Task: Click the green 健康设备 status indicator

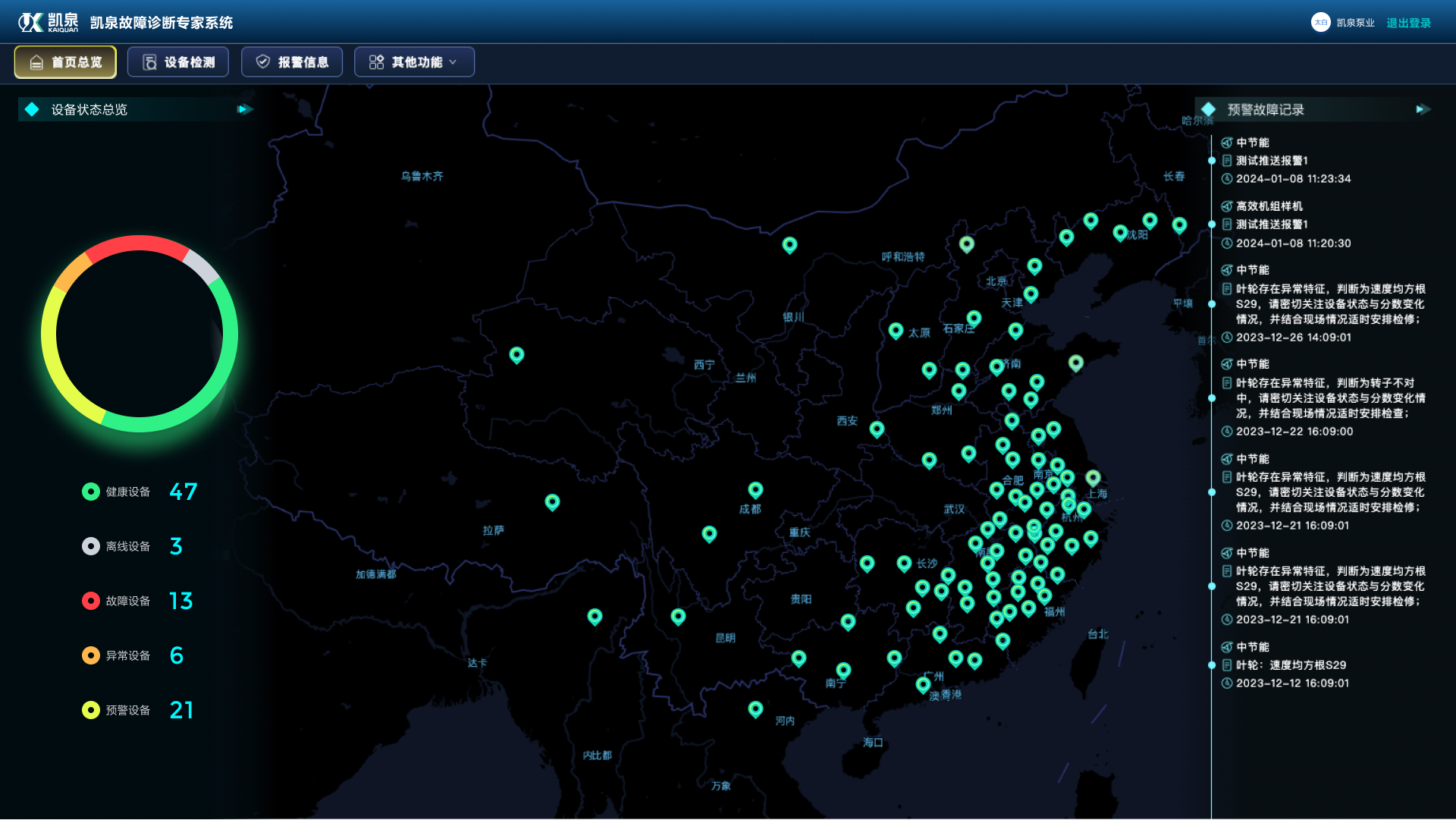Action: [91, 492]
